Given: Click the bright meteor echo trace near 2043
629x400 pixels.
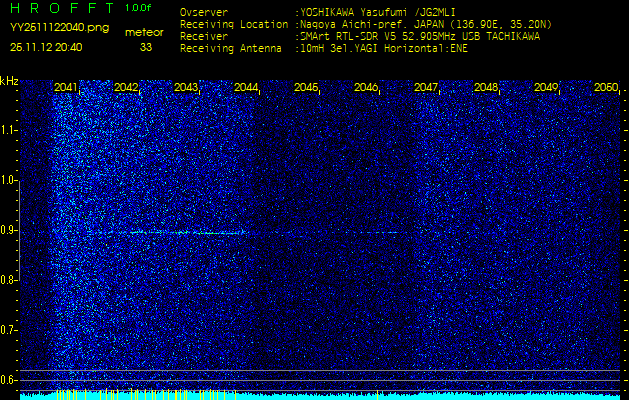Looking at the screenshot, I should (x=189, y=233).
